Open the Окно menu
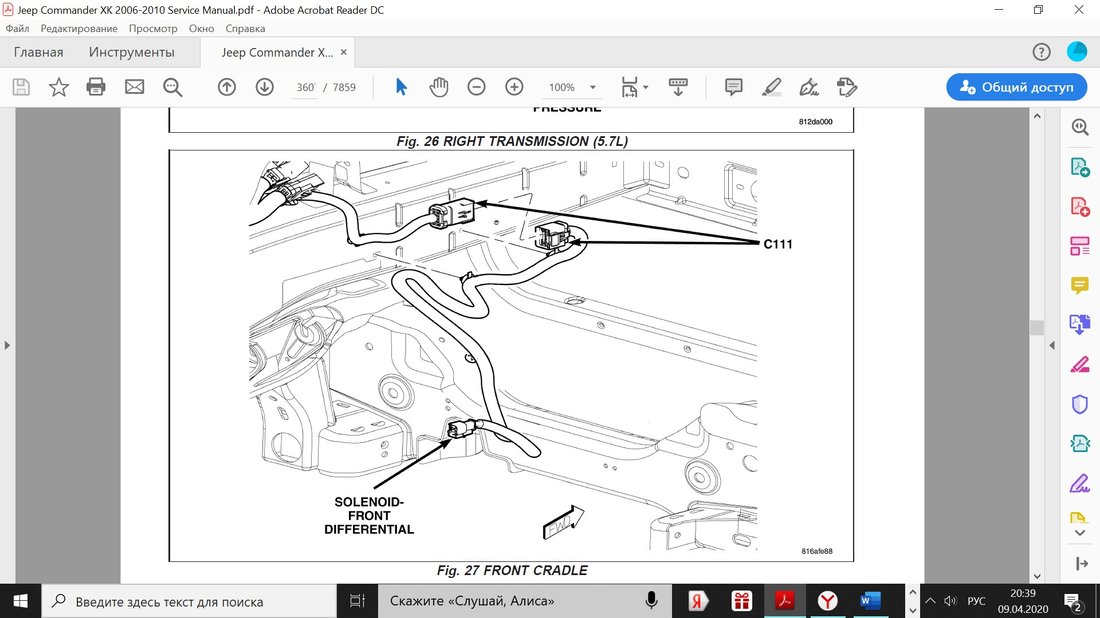Image resolution: width=1100 pixels, height=618 pixels. [201, 29]
